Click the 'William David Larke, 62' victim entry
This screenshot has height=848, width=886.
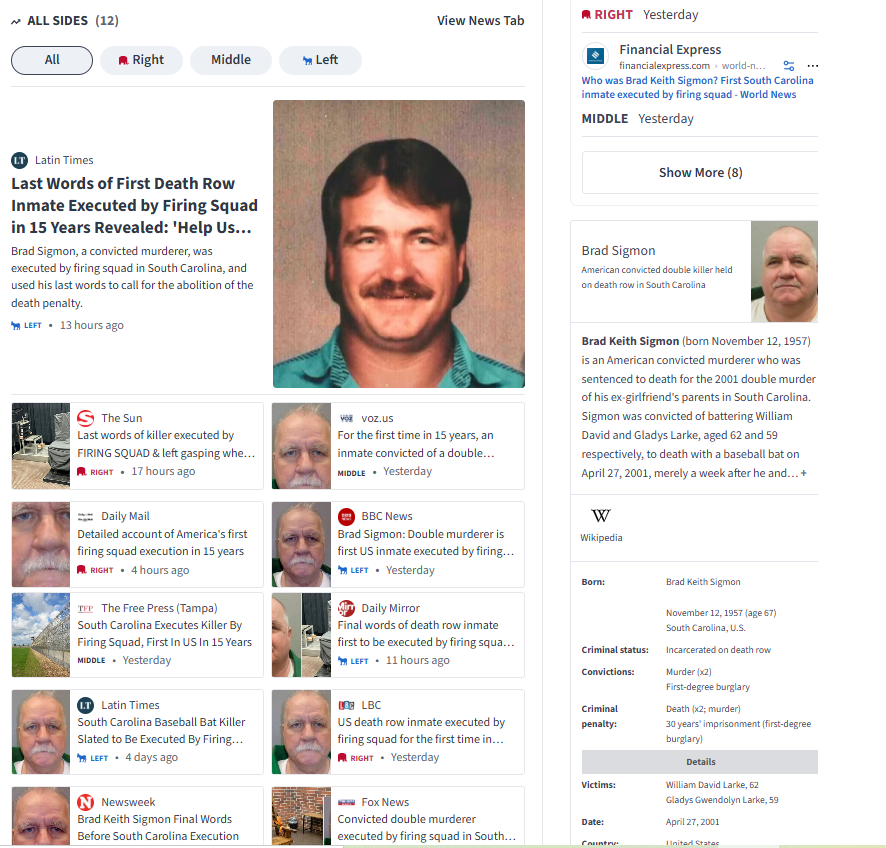pyautogui.click(x=712, y=785)
